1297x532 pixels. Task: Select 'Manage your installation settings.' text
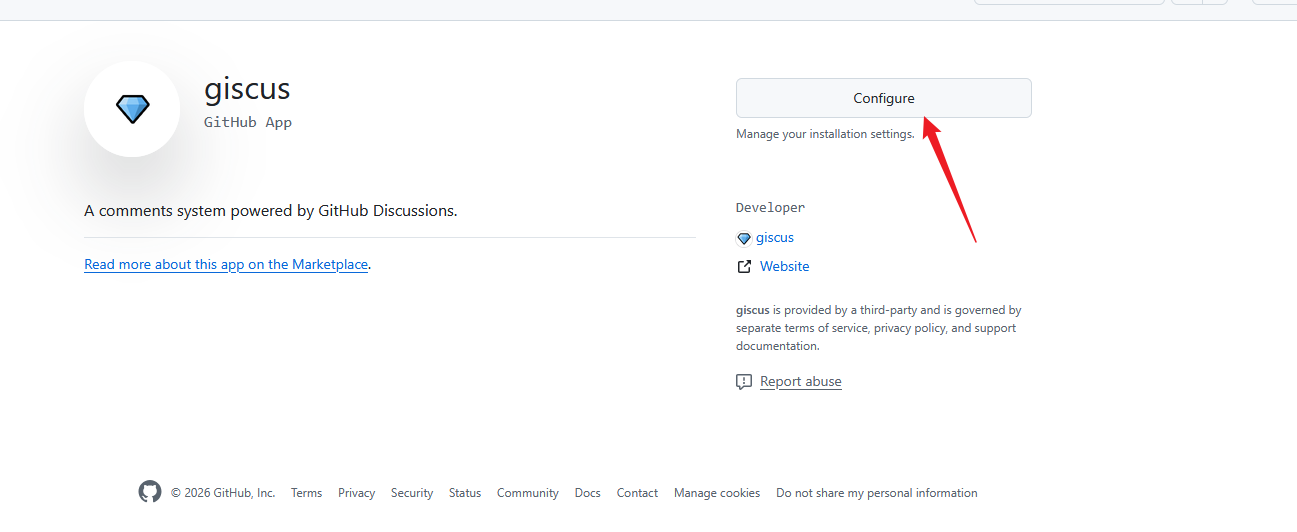pyautogui.click(x=825, y=134)
